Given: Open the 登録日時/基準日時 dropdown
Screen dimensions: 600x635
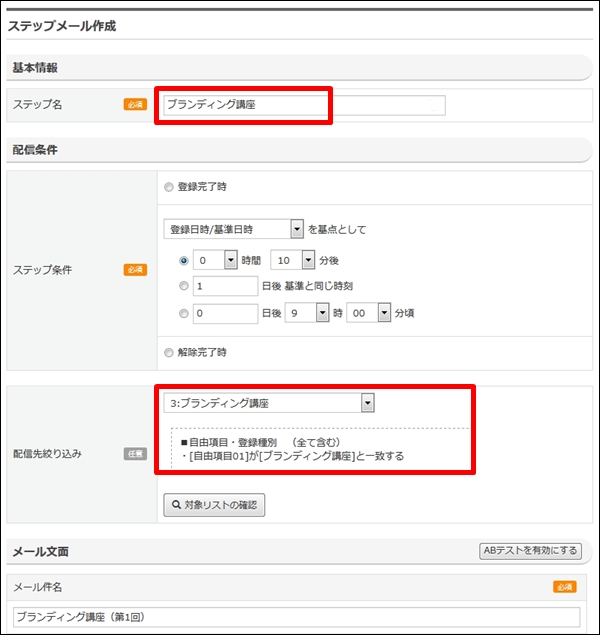Looking at the screenshot, I should click(234, 229).
